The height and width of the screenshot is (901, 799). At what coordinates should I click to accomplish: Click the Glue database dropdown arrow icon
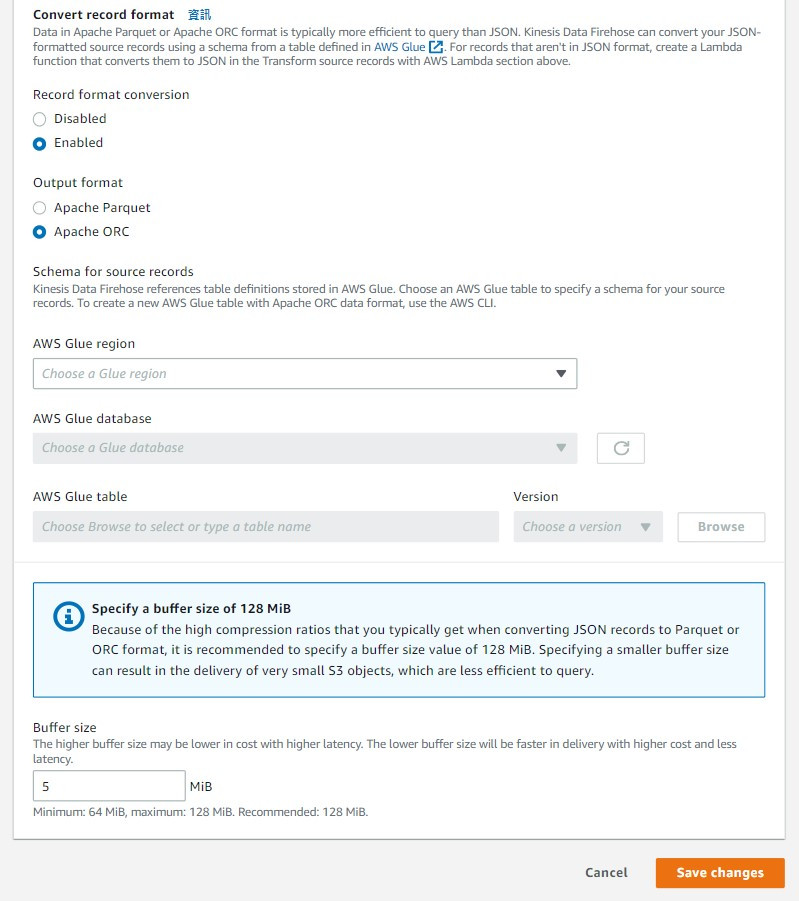[561, 448]
